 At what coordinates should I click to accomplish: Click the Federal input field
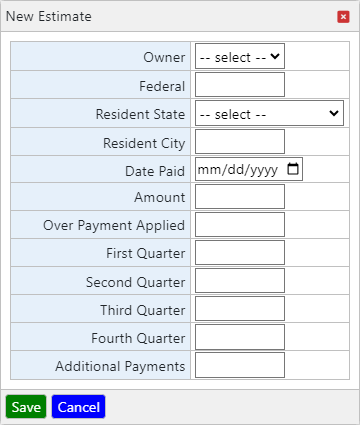click(240, 85)
